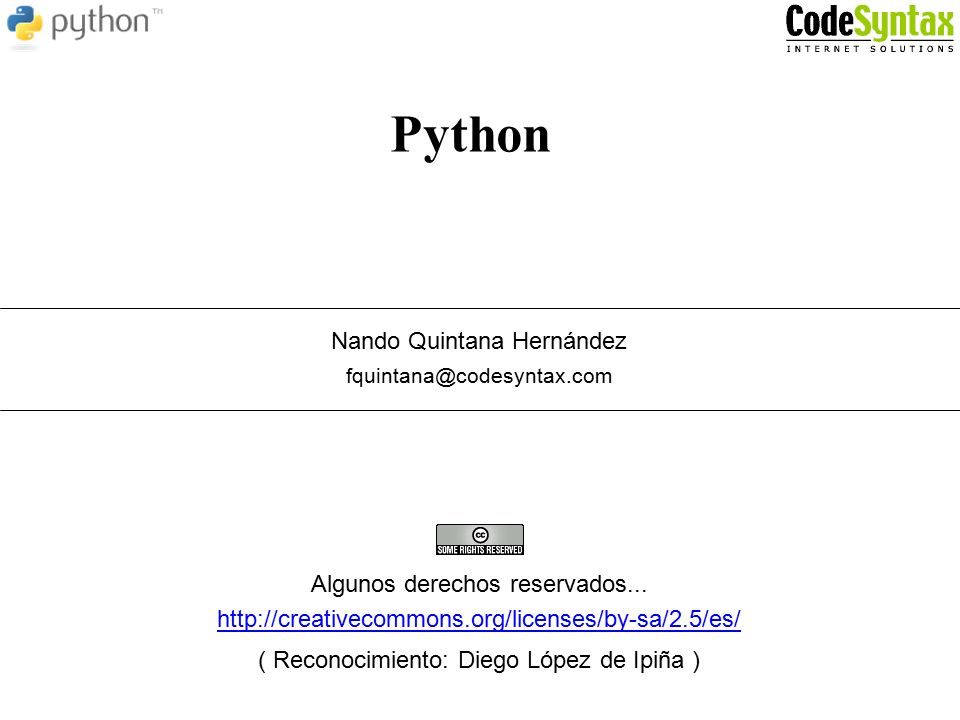The image size is (960, 720).
Task: Select the bold "Python" slide title
Action: coord(470,137)
